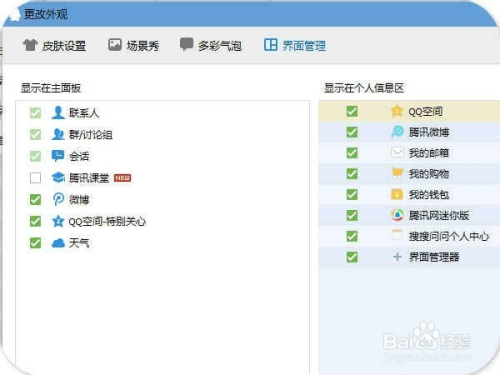Screen dimensions: 500x375
Task: Uncheck the 微博 checkbox in main panel
Action: pos(35,200)
